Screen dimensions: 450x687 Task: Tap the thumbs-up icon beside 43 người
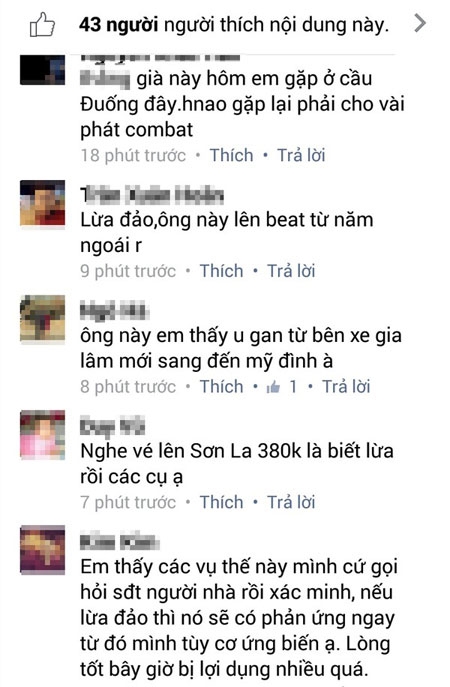[42, 24]
